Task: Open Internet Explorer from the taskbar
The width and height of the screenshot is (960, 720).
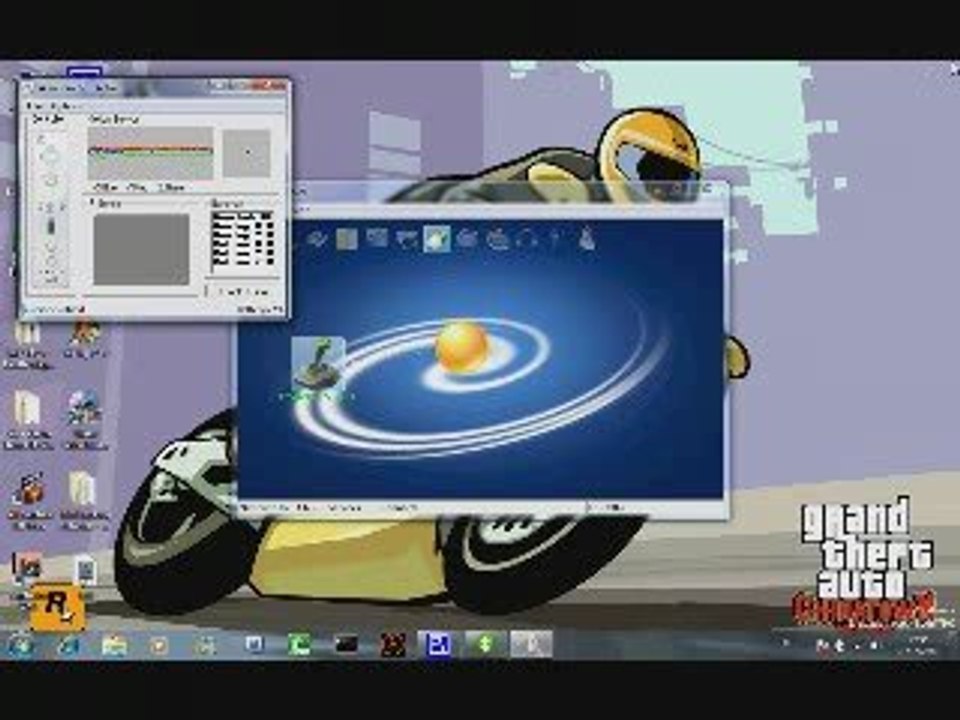Action: click(x=67, y=645)
